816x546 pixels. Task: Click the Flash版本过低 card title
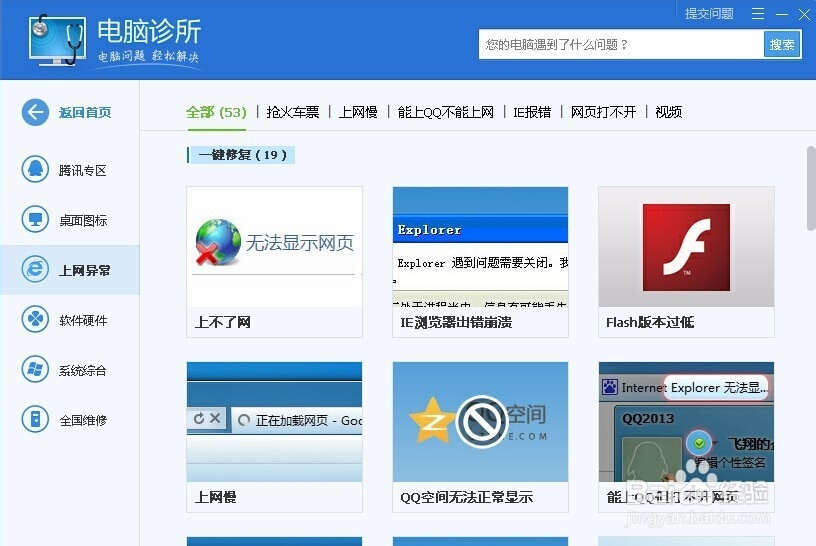pyautogui.click(x=650, y=322)
